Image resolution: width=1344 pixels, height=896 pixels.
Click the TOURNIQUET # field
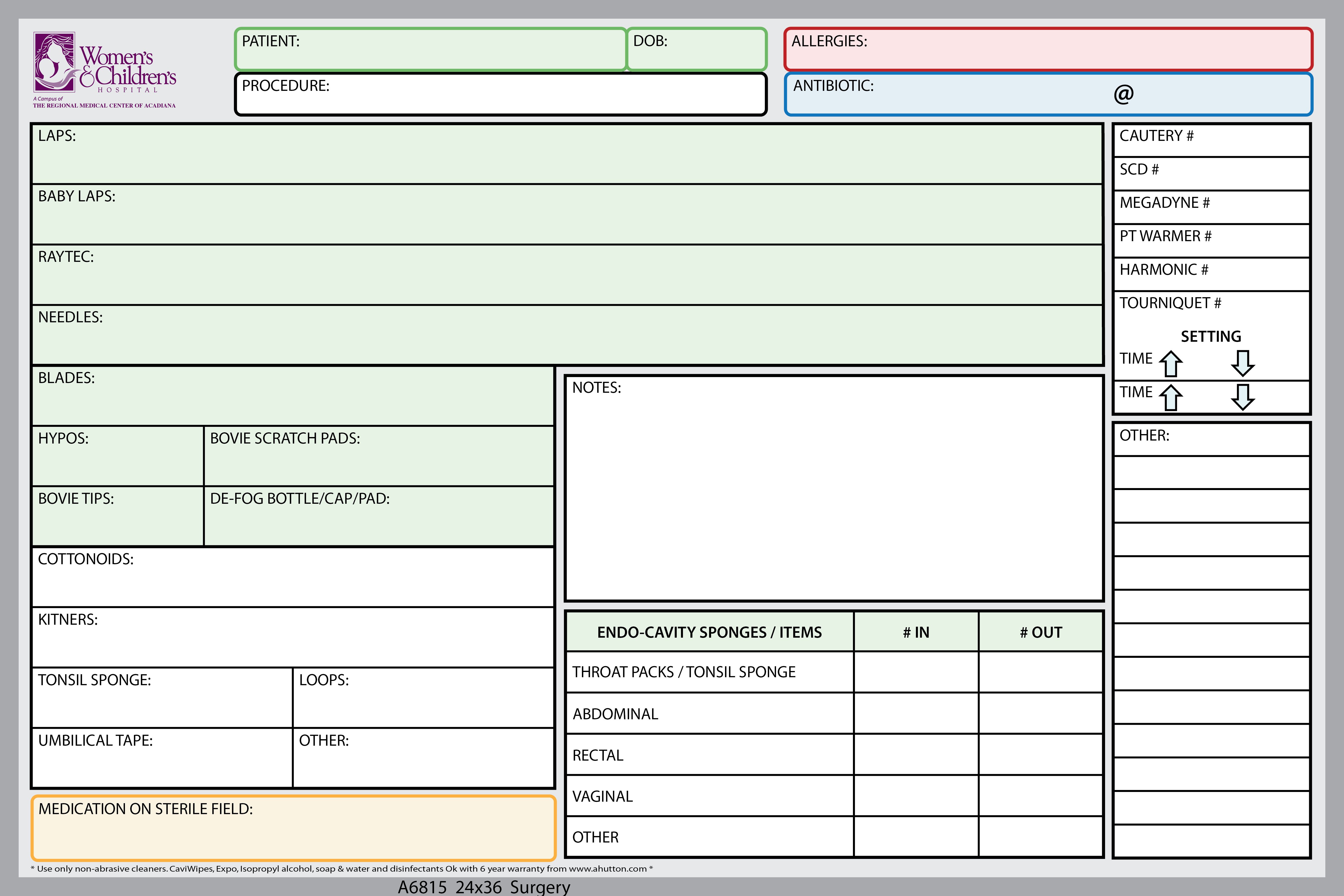point(1211,309)
